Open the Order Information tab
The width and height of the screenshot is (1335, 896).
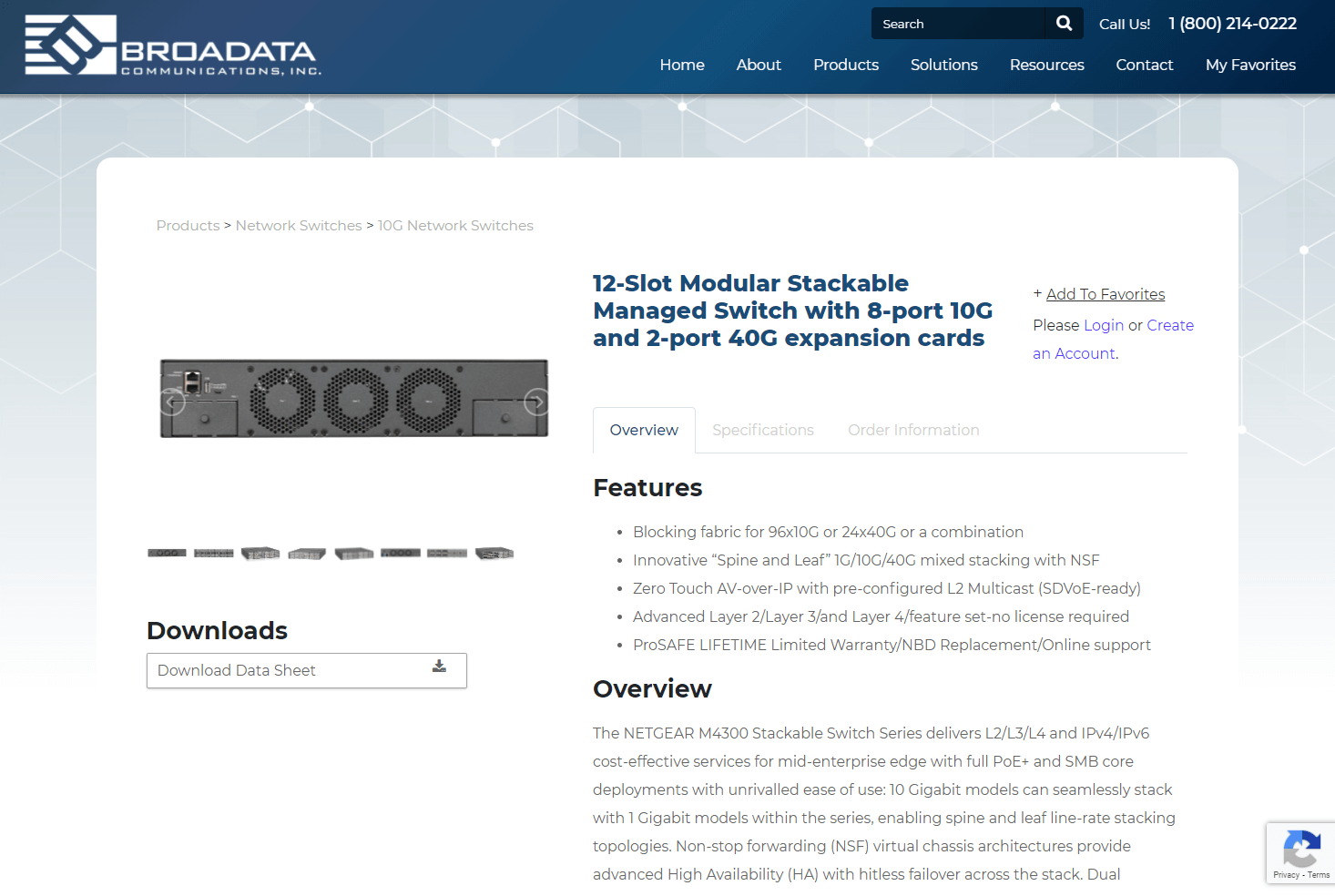click(913, 430)
